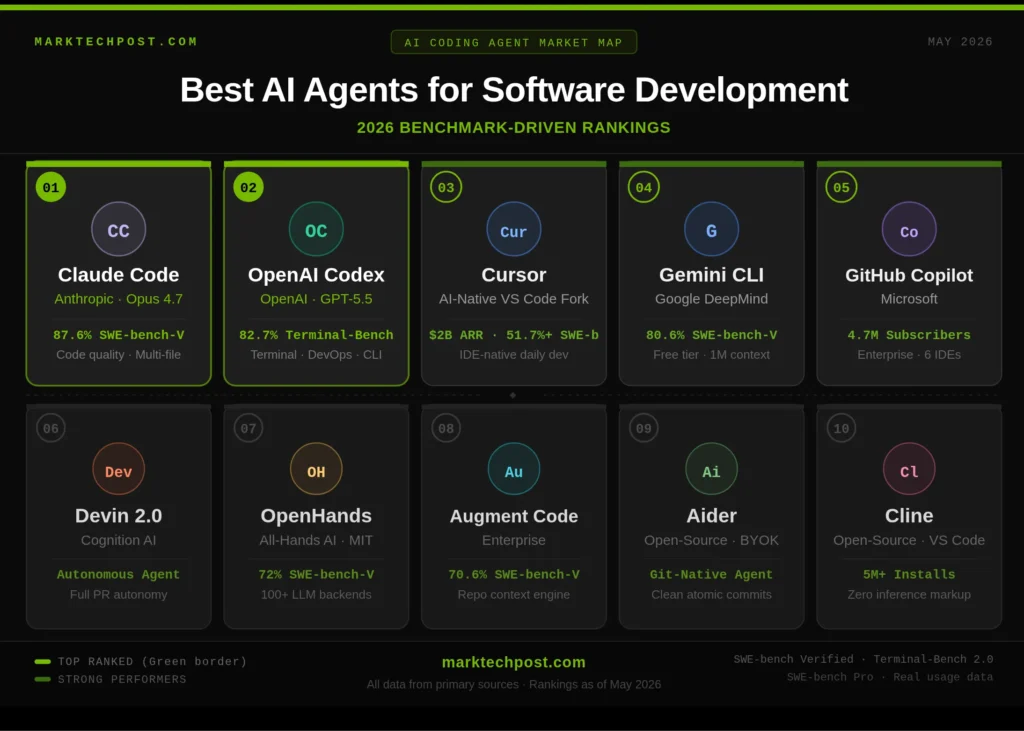Click 5M+ Installs stat

point(909,575)
